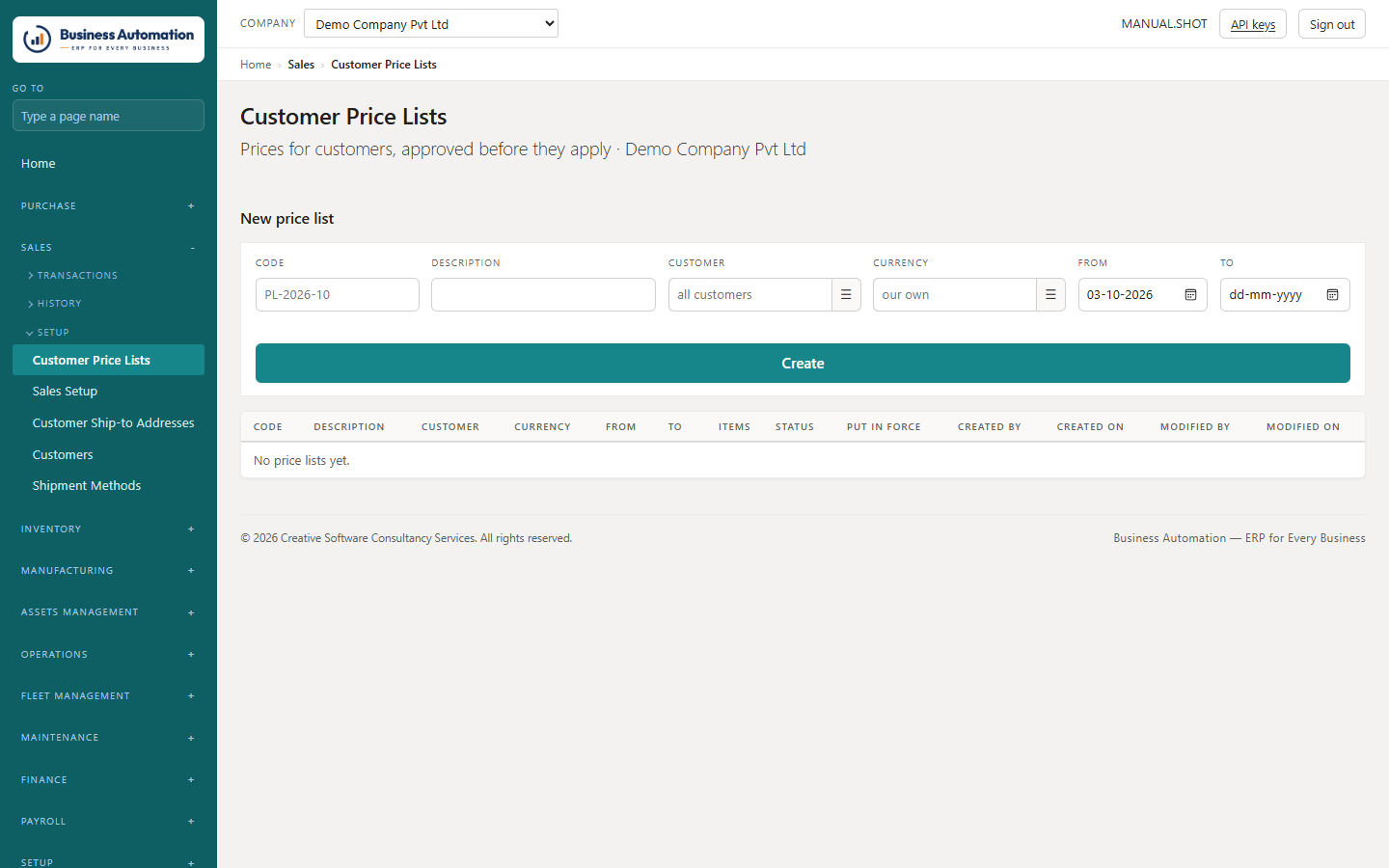Viewport: 1389px width, 868px height.
Task: Open the To date calendar picker
Action: point(1332,295)
